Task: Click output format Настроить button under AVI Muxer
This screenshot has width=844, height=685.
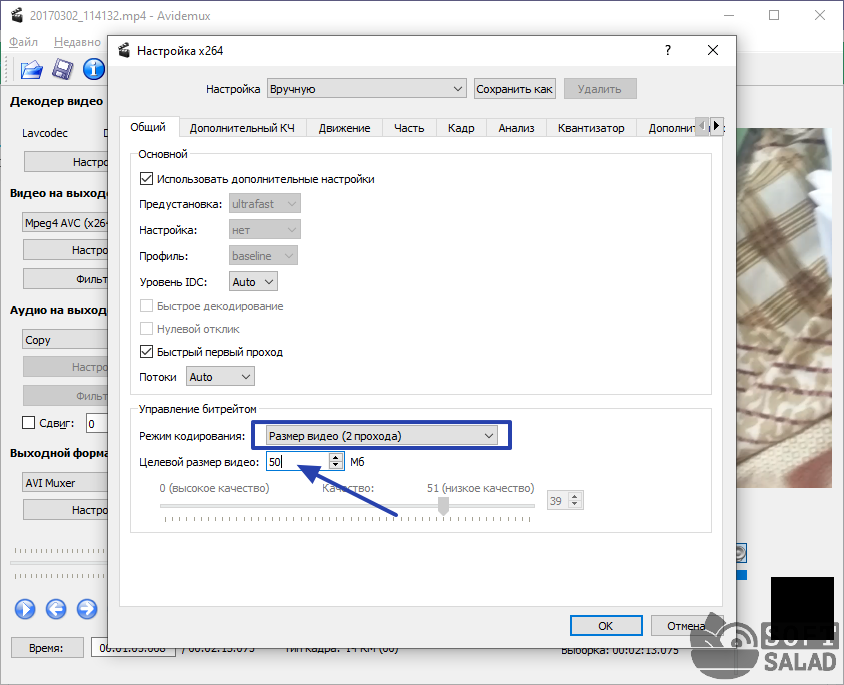Action: pos(66,510)
